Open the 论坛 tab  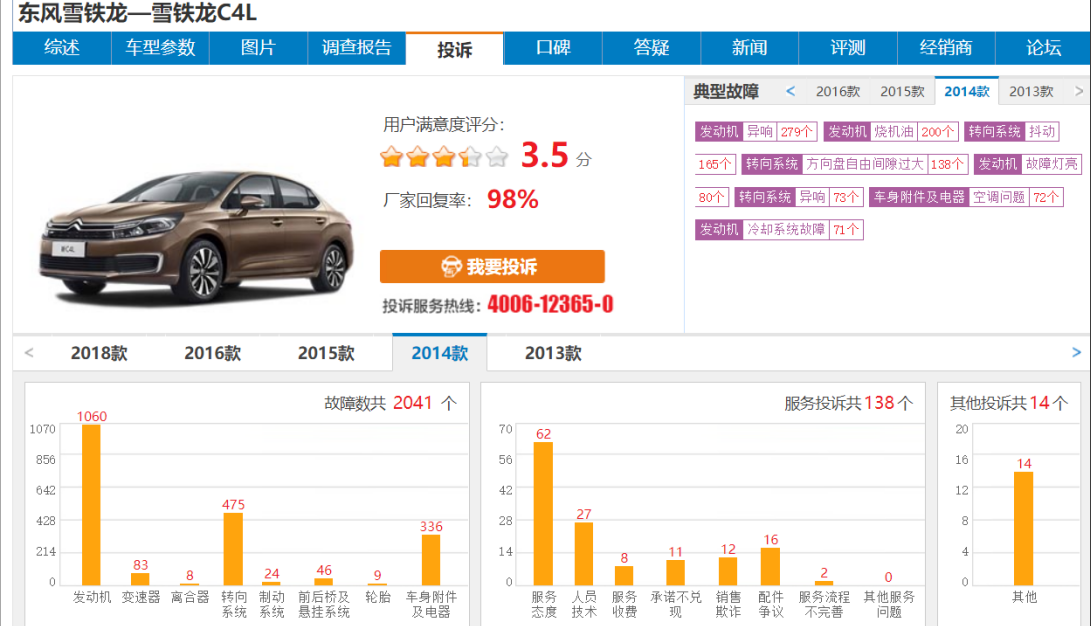coord(1043,48)
